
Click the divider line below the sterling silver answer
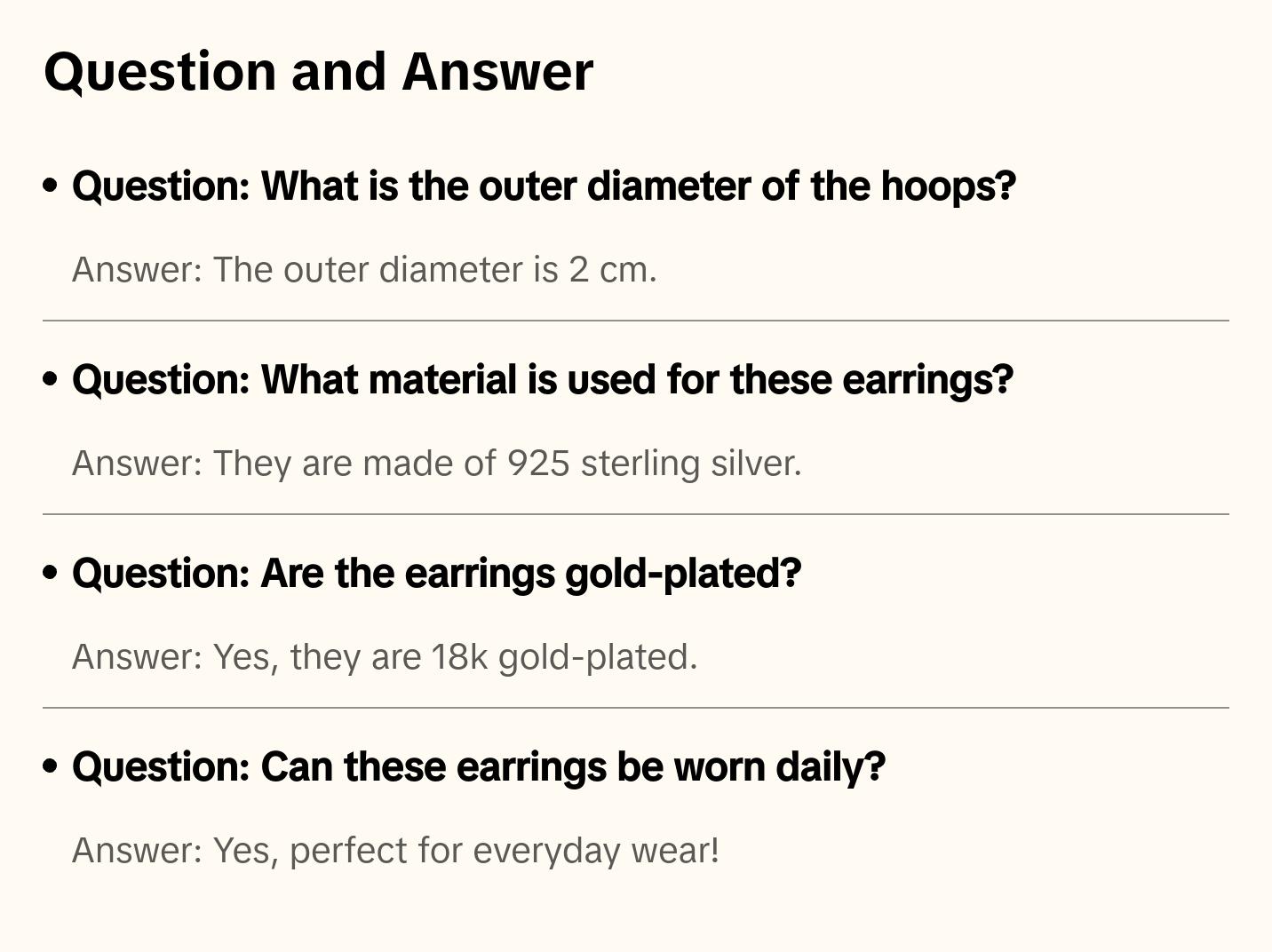pyautogui.click(x=636, y=514)
